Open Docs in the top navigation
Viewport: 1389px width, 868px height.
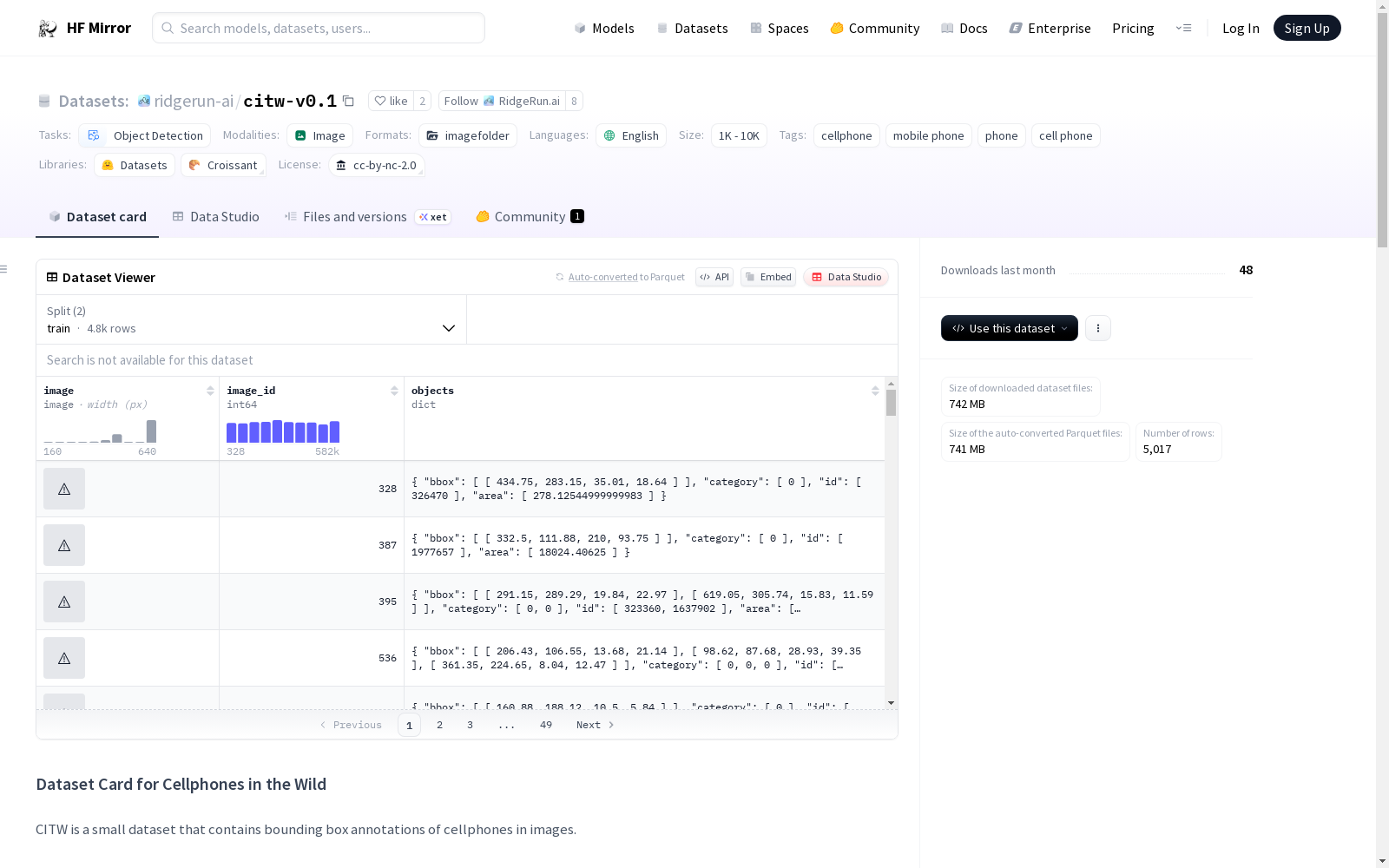tap(964, 28)
